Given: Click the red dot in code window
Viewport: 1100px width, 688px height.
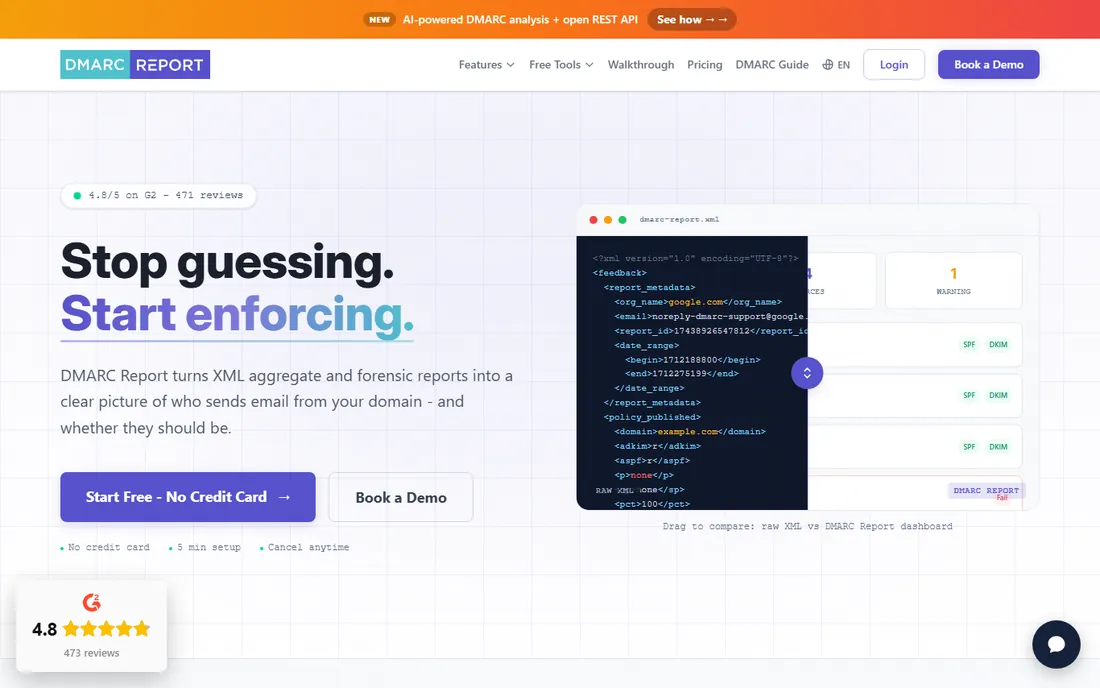Looking at the screenshot, I should point(593,220).
